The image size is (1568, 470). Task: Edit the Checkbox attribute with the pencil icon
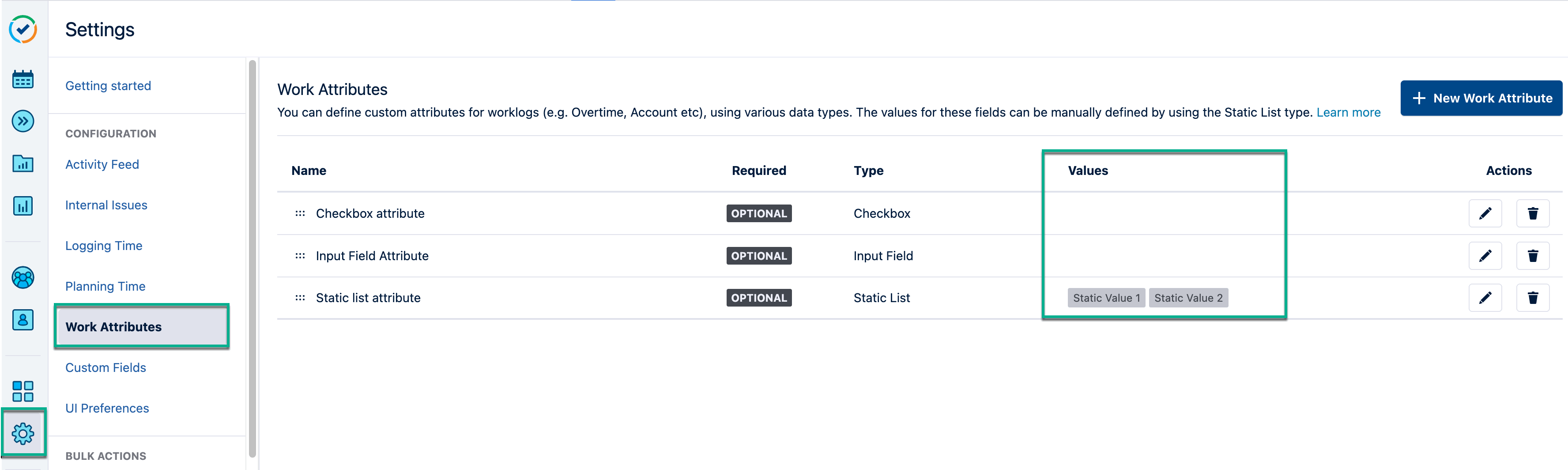[1486, 213]
